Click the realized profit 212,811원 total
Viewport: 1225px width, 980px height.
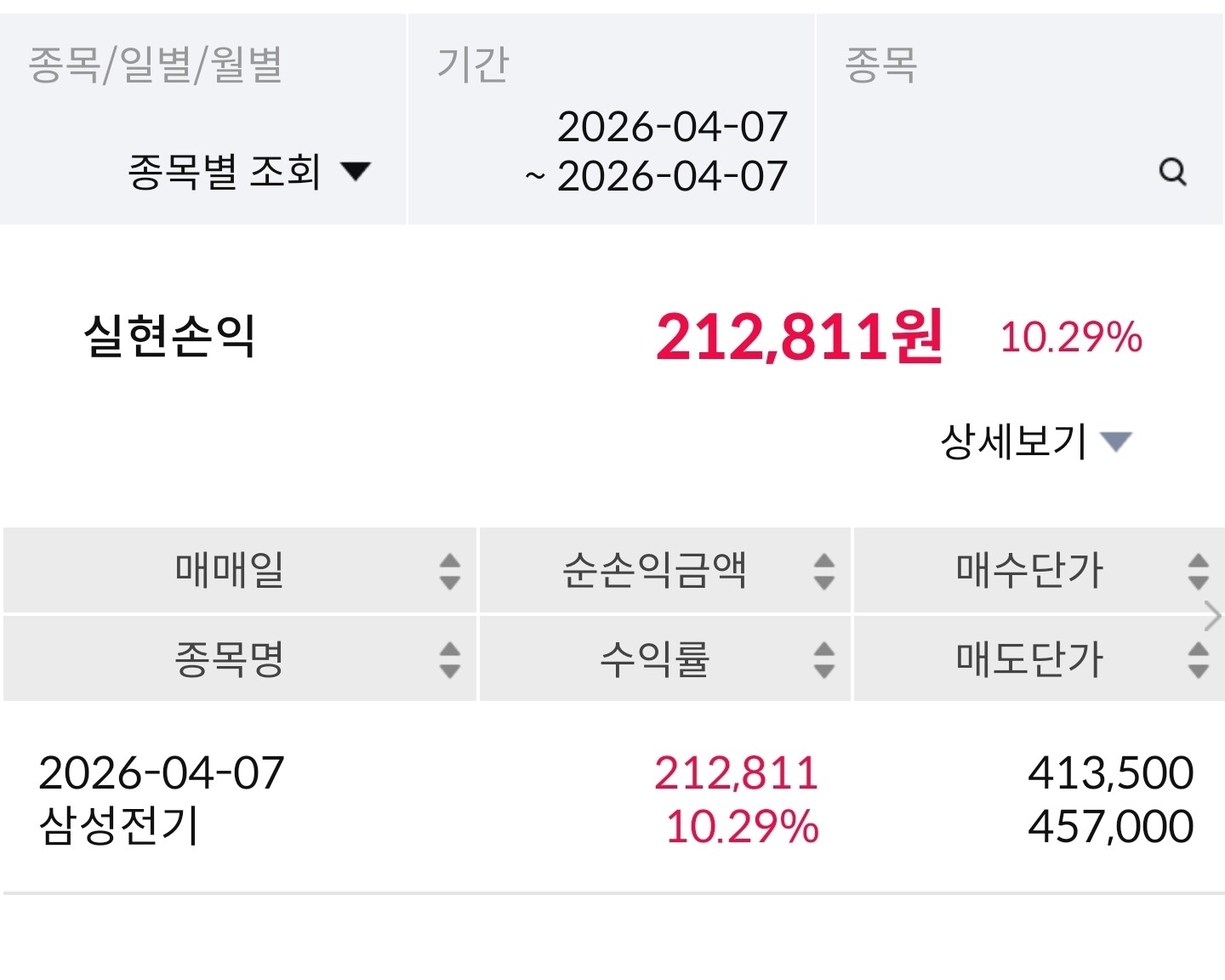798,337
